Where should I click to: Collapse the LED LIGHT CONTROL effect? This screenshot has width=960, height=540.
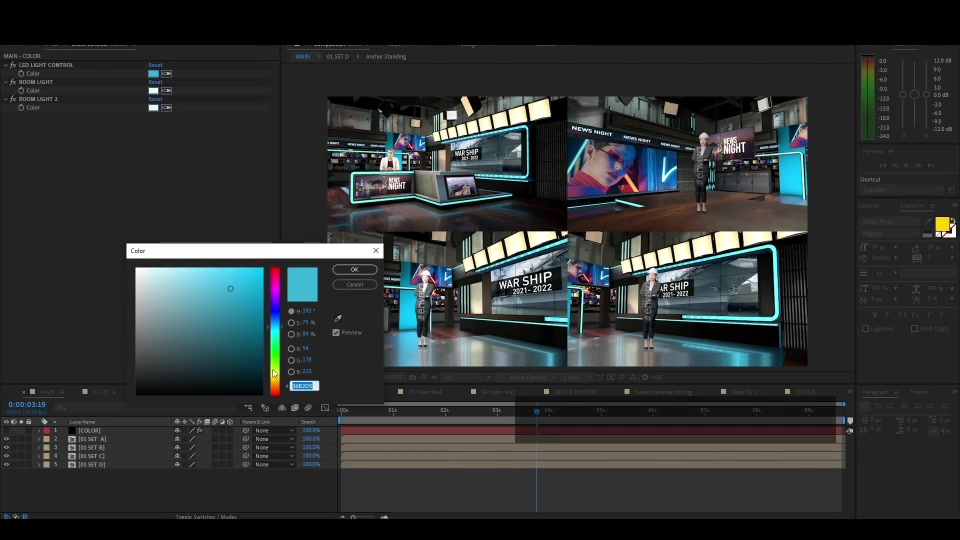6,65
